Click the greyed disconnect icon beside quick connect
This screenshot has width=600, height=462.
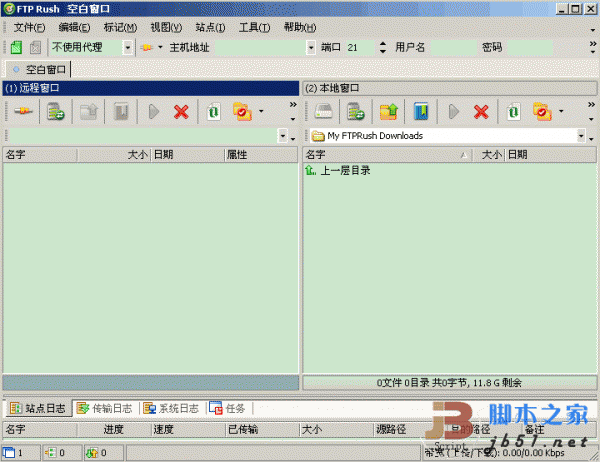pyautogui.click(x=36, y=47)
